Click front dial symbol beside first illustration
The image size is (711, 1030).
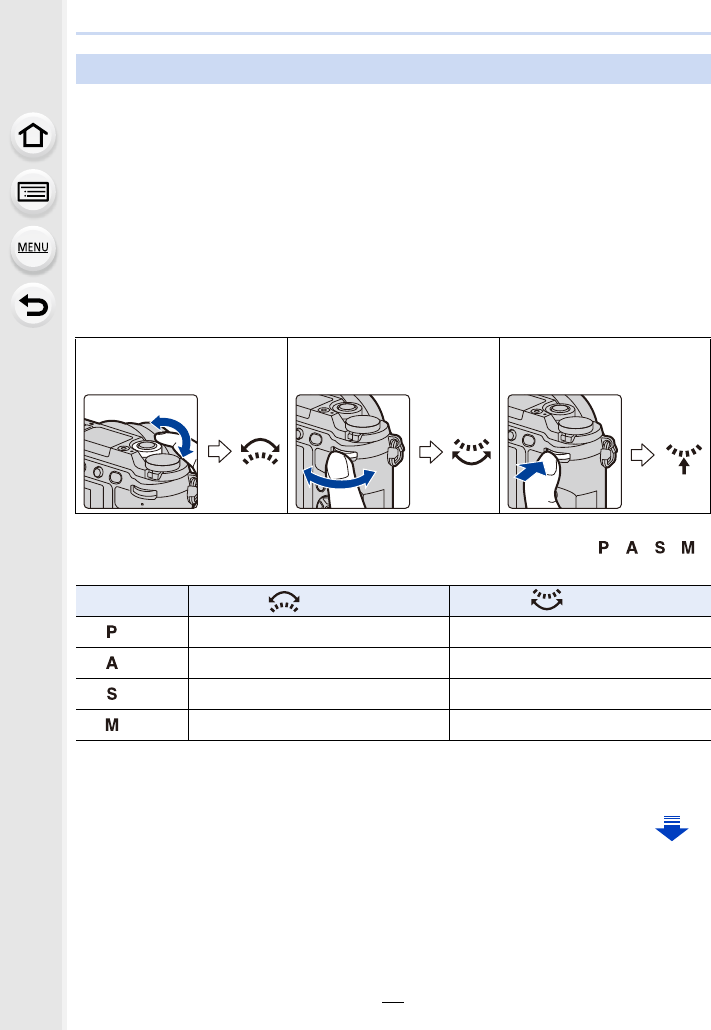[x=256, y=453]
